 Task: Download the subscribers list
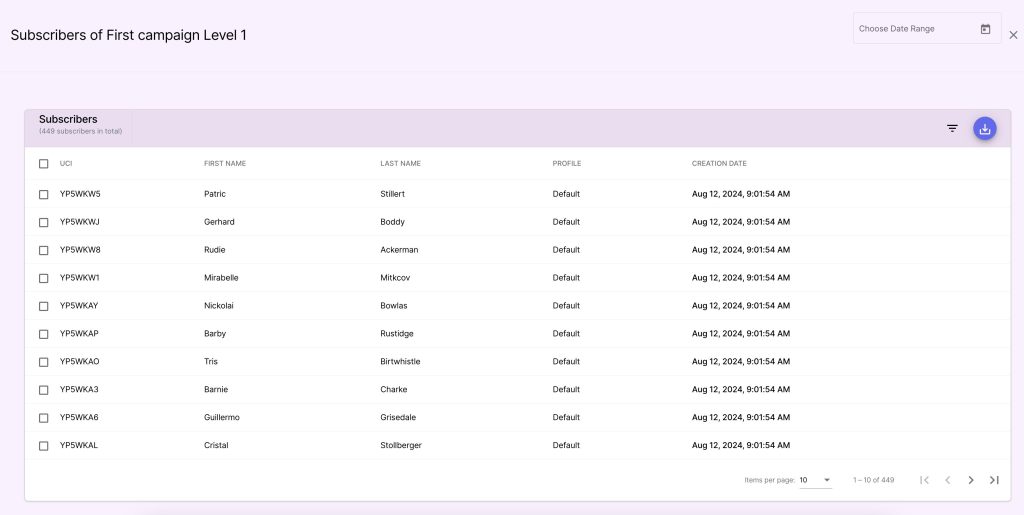pyautogui.click(x=985, y=128)
